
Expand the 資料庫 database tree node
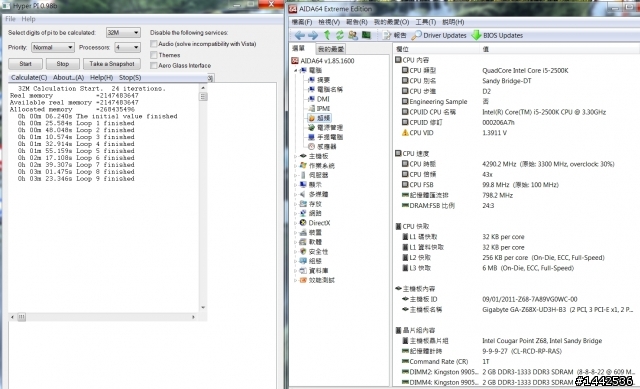(x=296, y=271)
